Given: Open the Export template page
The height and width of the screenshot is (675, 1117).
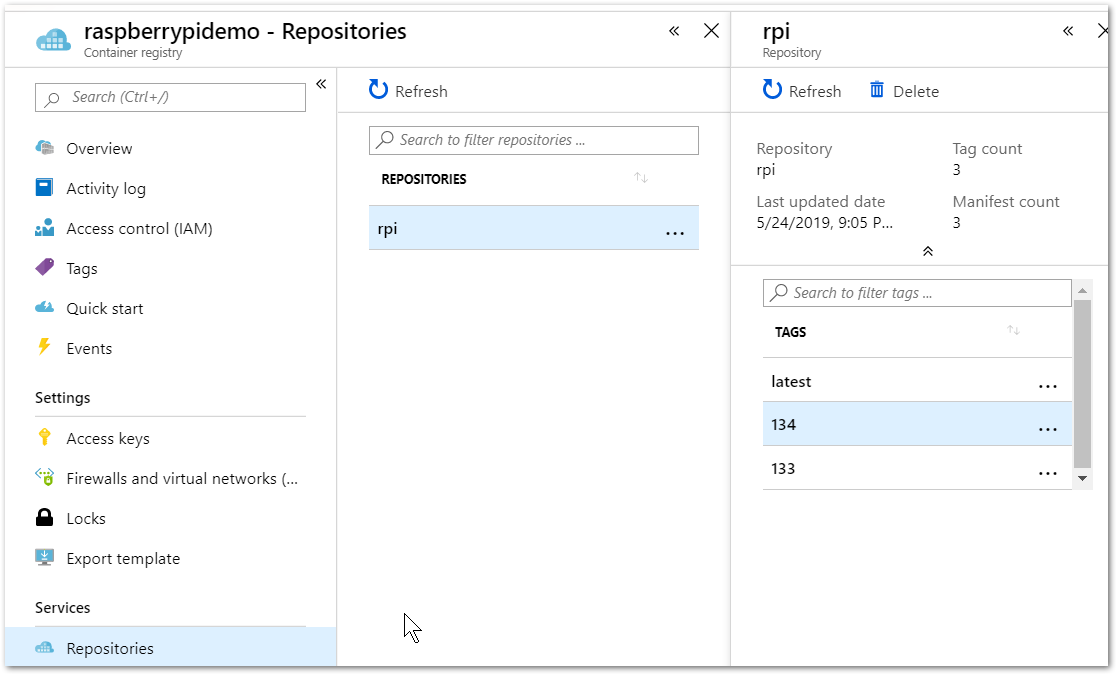Looking at the screenshot, I should click(x=122, y=558).
